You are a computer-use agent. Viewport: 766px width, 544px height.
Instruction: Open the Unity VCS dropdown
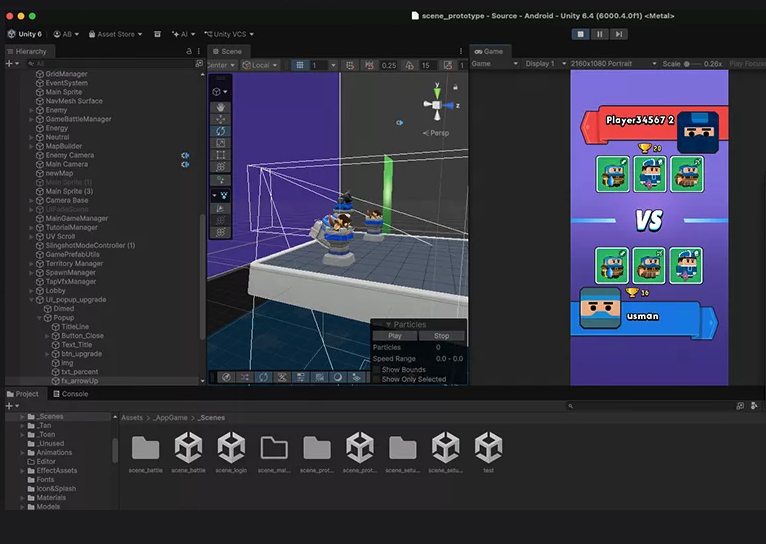click(x=229, y=34)
